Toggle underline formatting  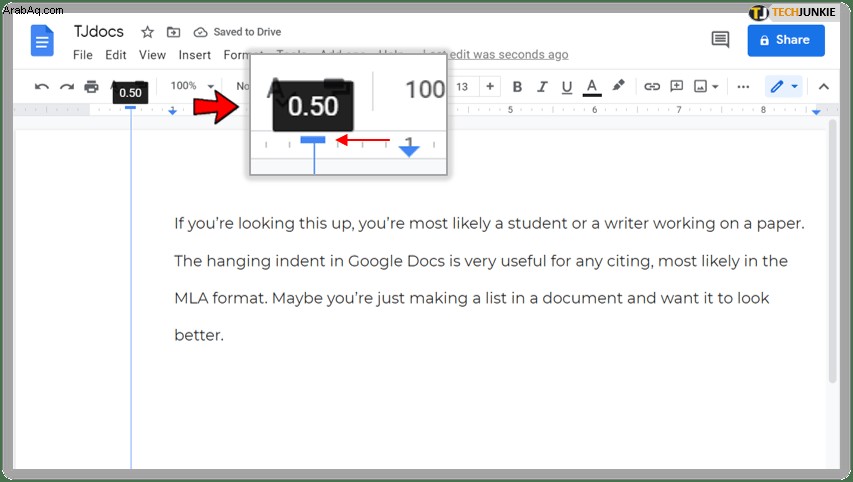567,87
